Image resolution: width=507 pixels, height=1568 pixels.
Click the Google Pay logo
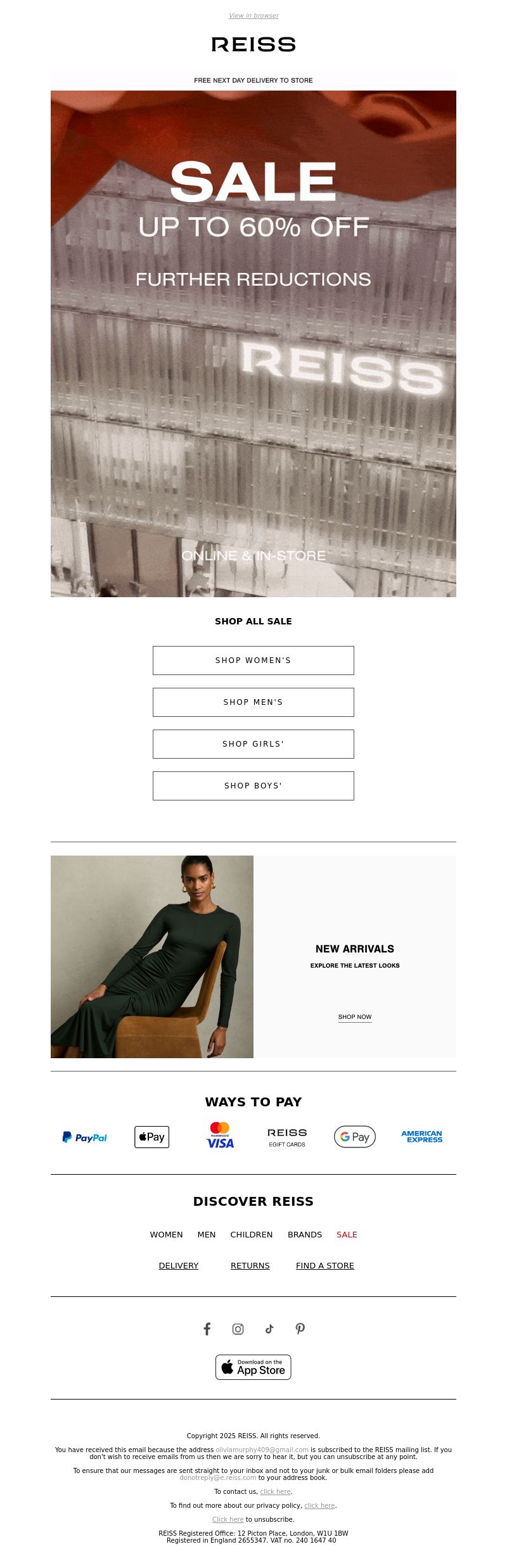(x=355, y=1137)
